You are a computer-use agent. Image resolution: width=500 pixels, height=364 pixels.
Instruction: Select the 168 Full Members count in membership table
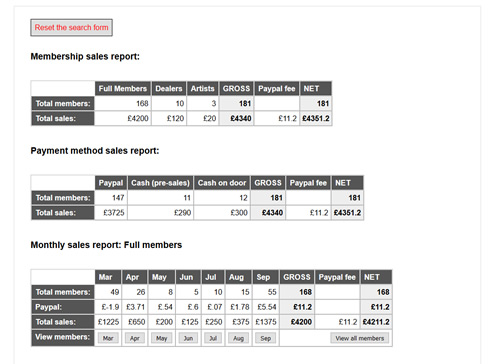click(x=123, y=103)
